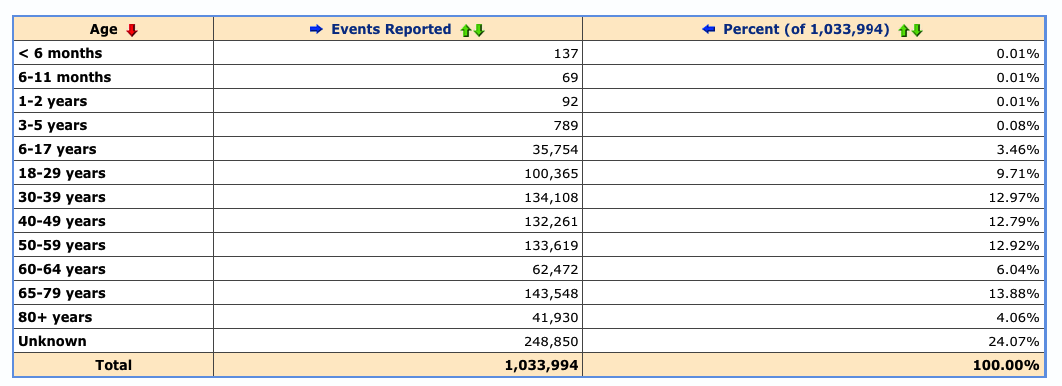Sort Events Reported descending with green down arrow
Viewport: 1062px width, 386px height.
480,30
